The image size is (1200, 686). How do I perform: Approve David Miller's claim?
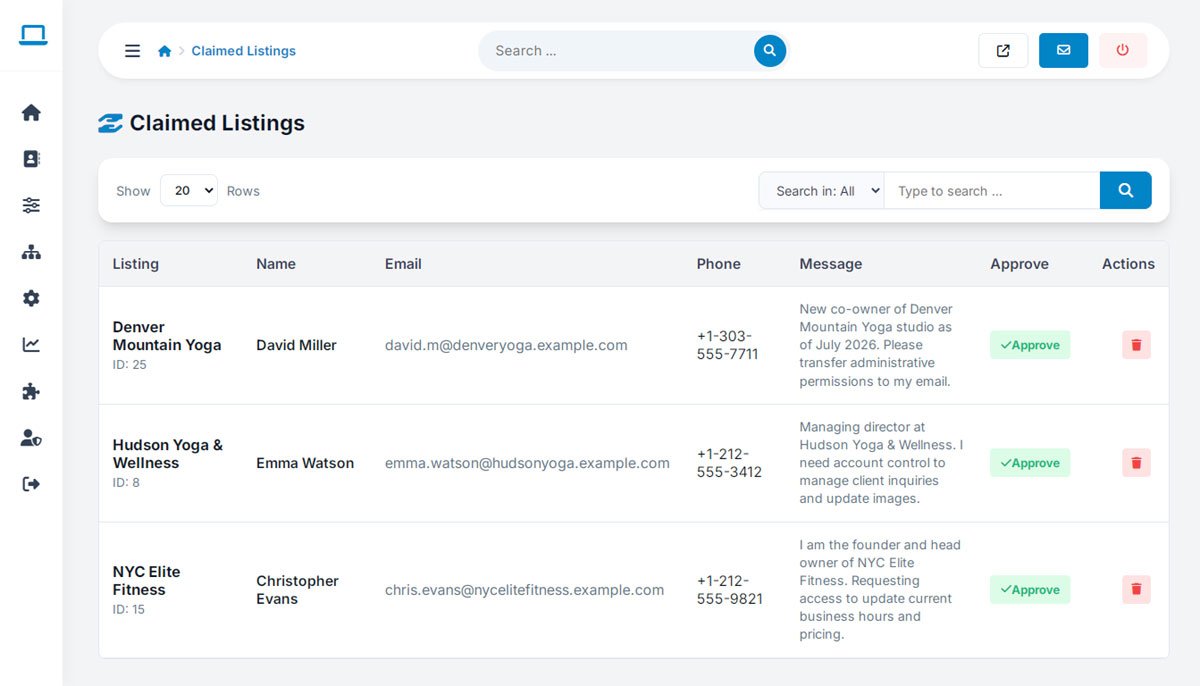(x=1030, y=345)
